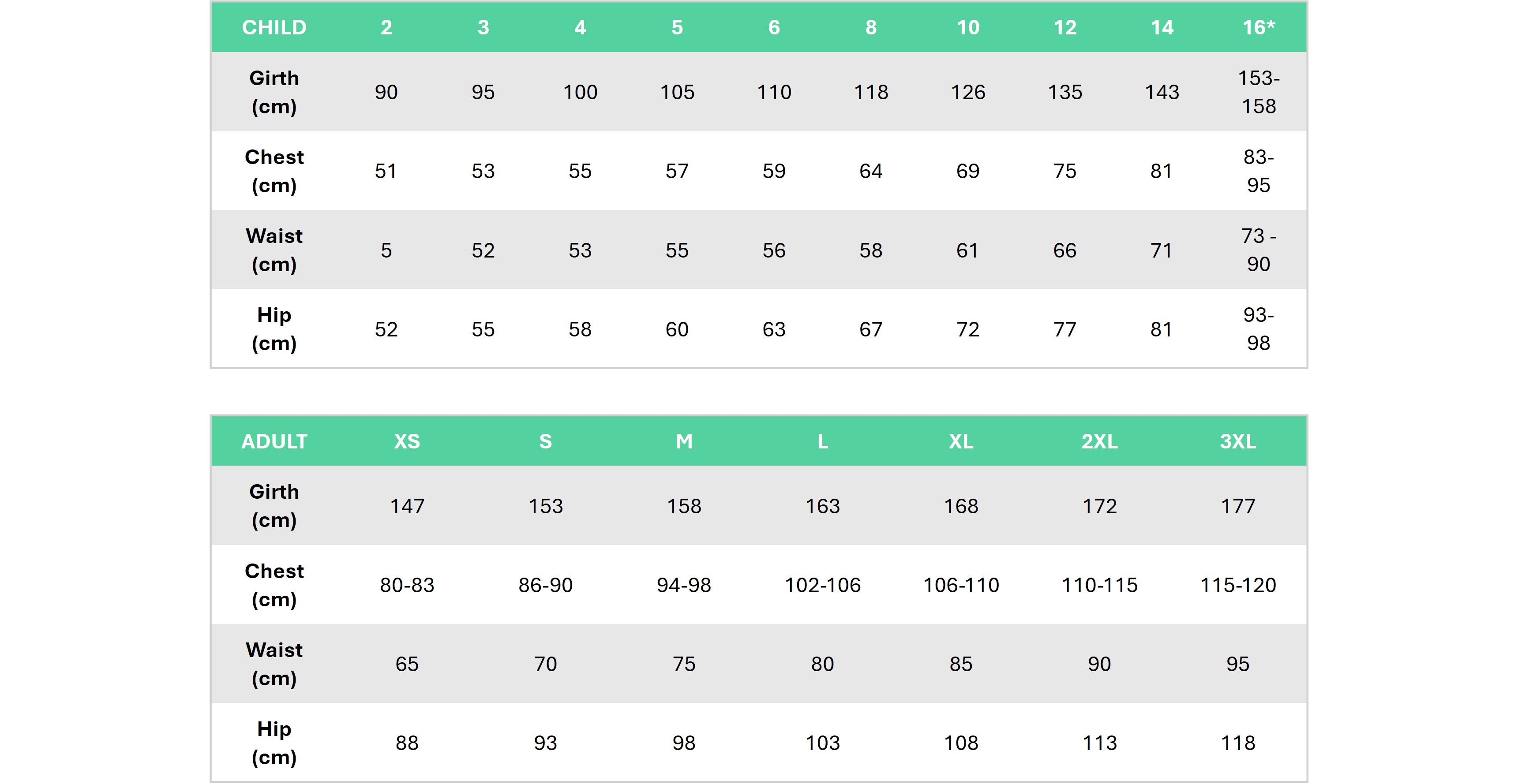
Task: Select the 102-106 chest cell for size L
Action: pyautogui.click(x=822, y=585)
